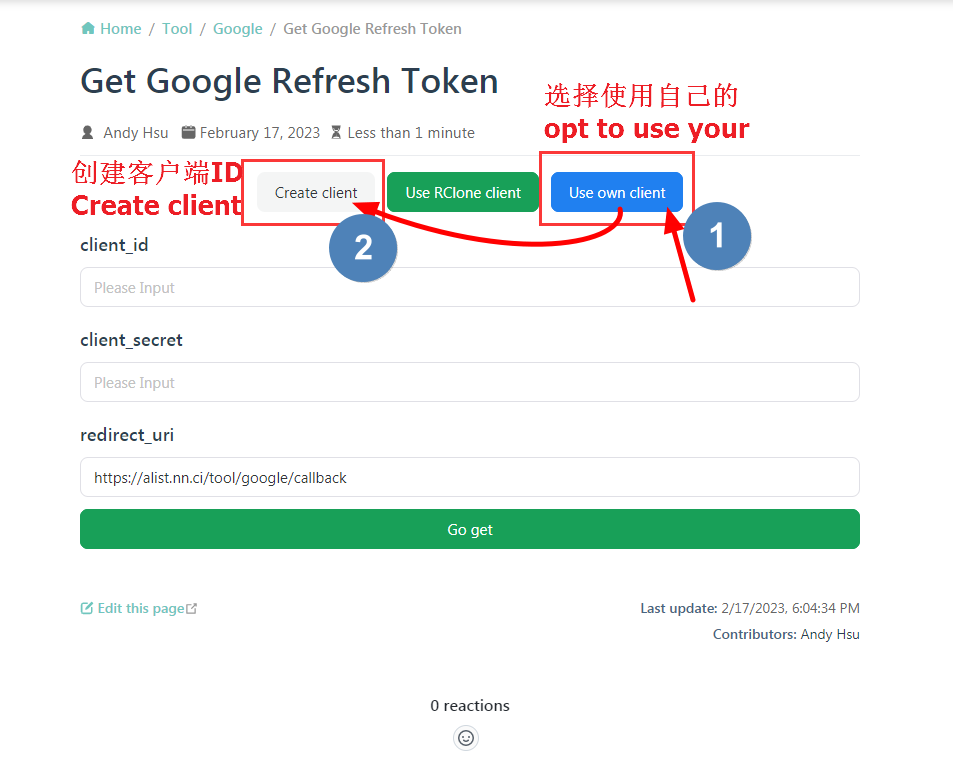Click external link icon after Edit this page
Viewport: 953px width, 759px height.
pos(191,608)
